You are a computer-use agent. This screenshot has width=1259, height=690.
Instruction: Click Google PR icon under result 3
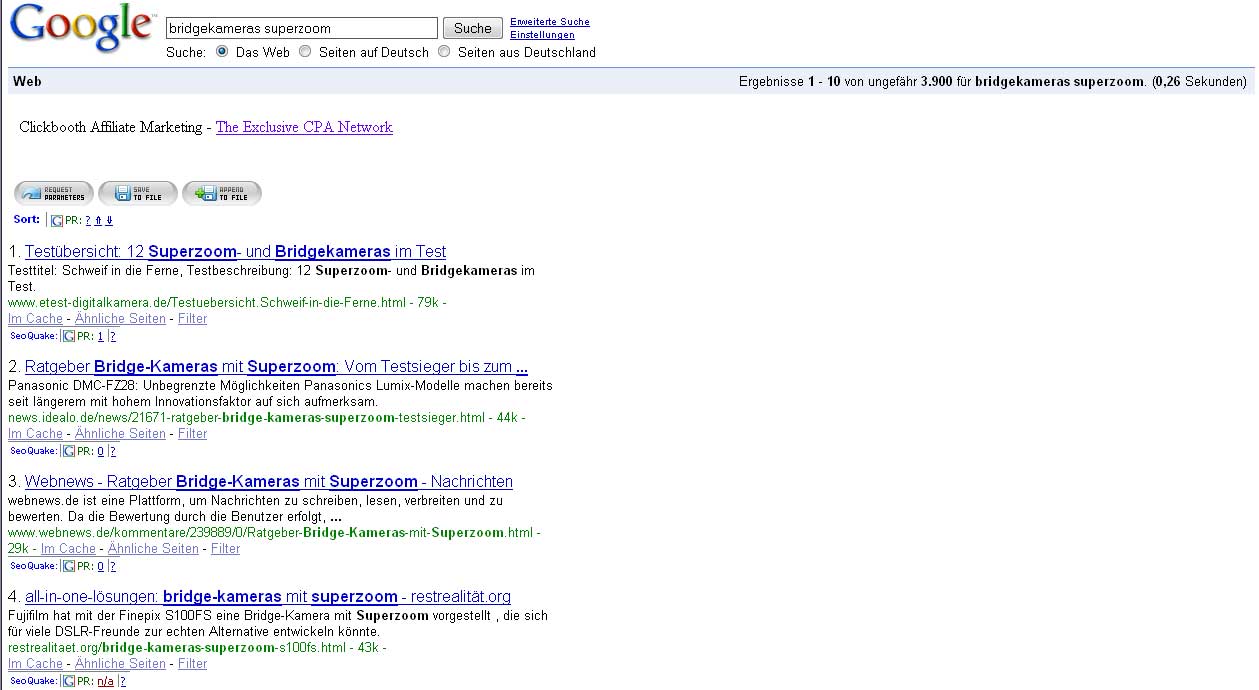click(69, 566)
